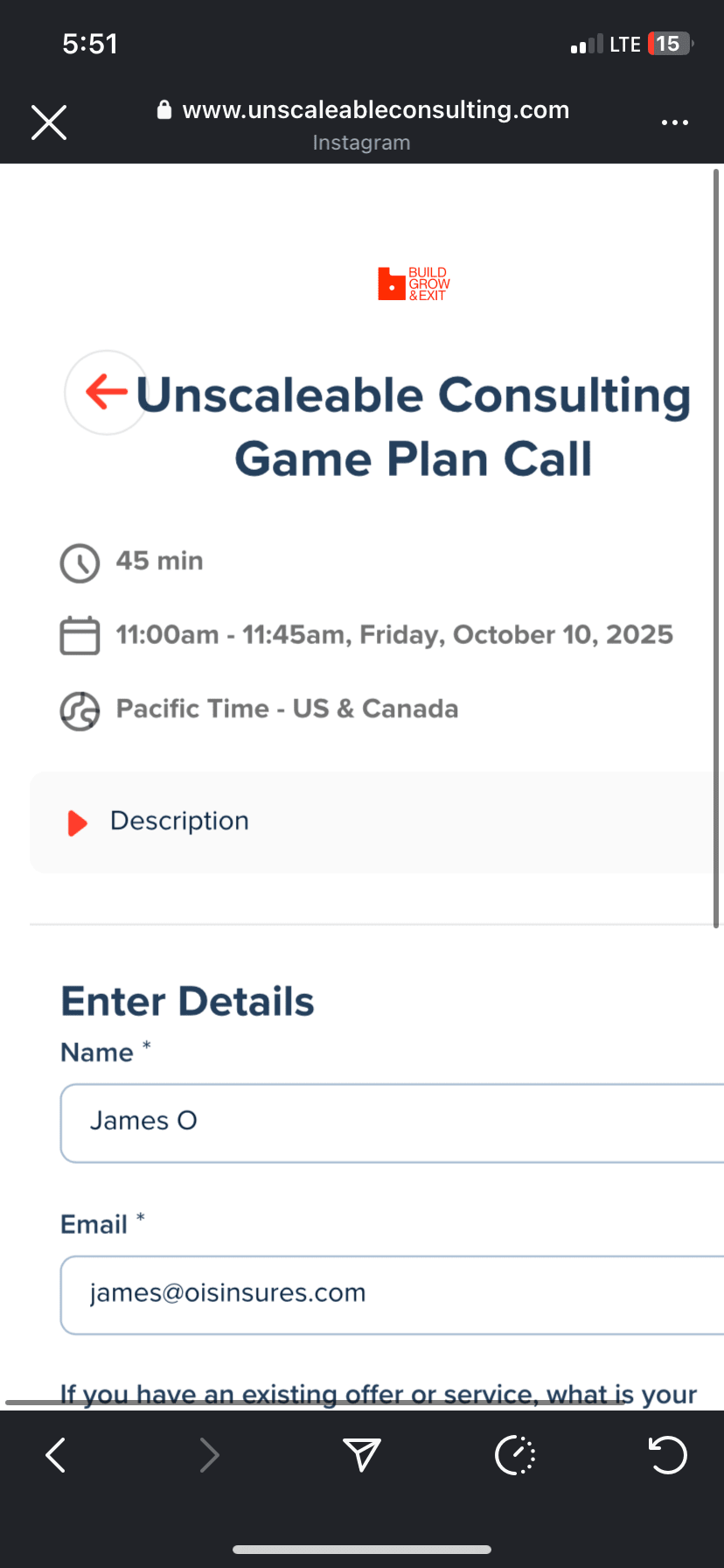Reload the page with the refresh icon
The height and width of the screenshot is (1568, 724).
click(x=668, y=1455)
